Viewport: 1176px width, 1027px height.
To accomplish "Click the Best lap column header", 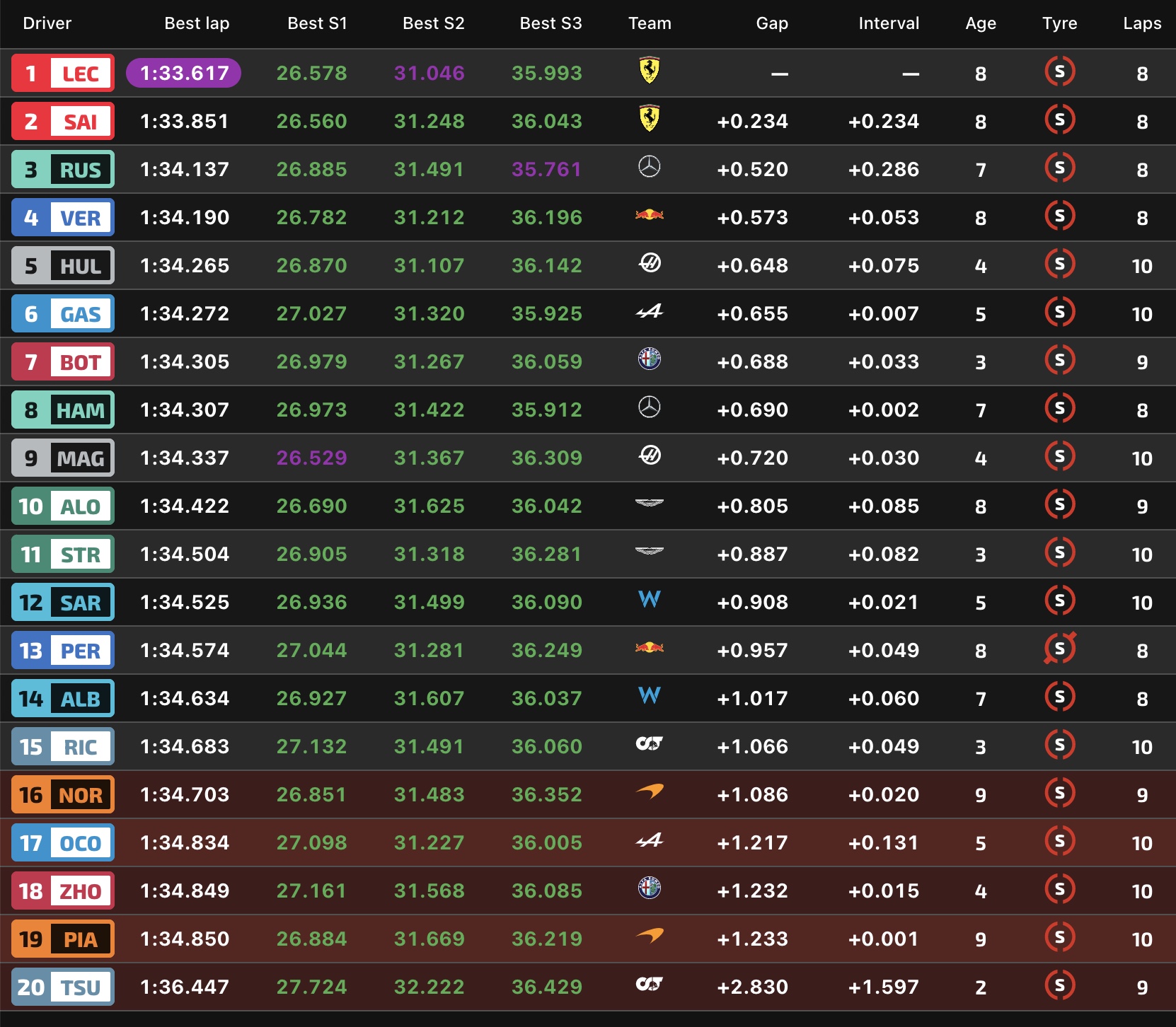I will coord(197,23).
